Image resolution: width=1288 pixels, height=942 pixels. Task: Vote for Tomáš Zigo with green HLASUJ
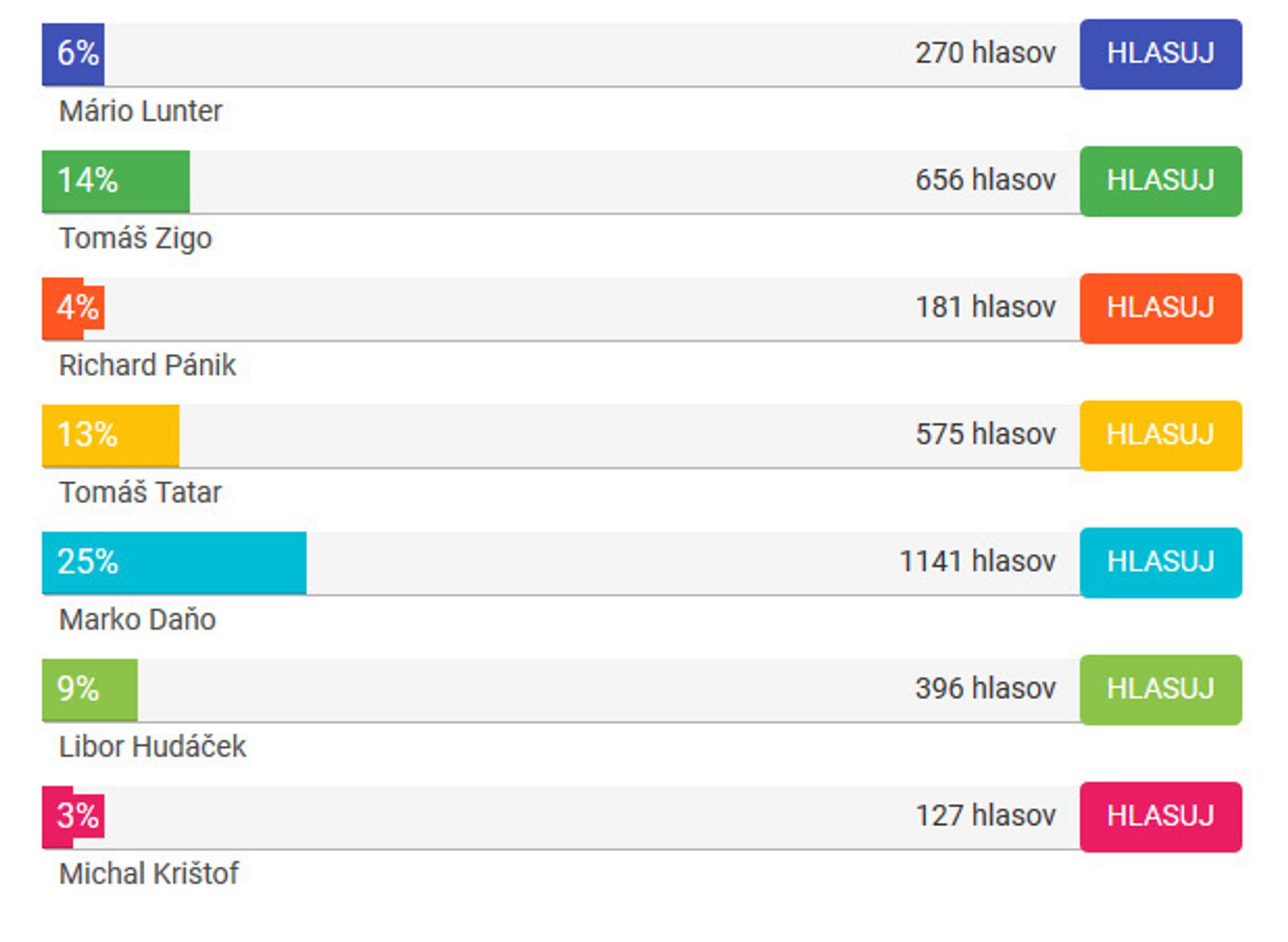(x=1160, y=182)
